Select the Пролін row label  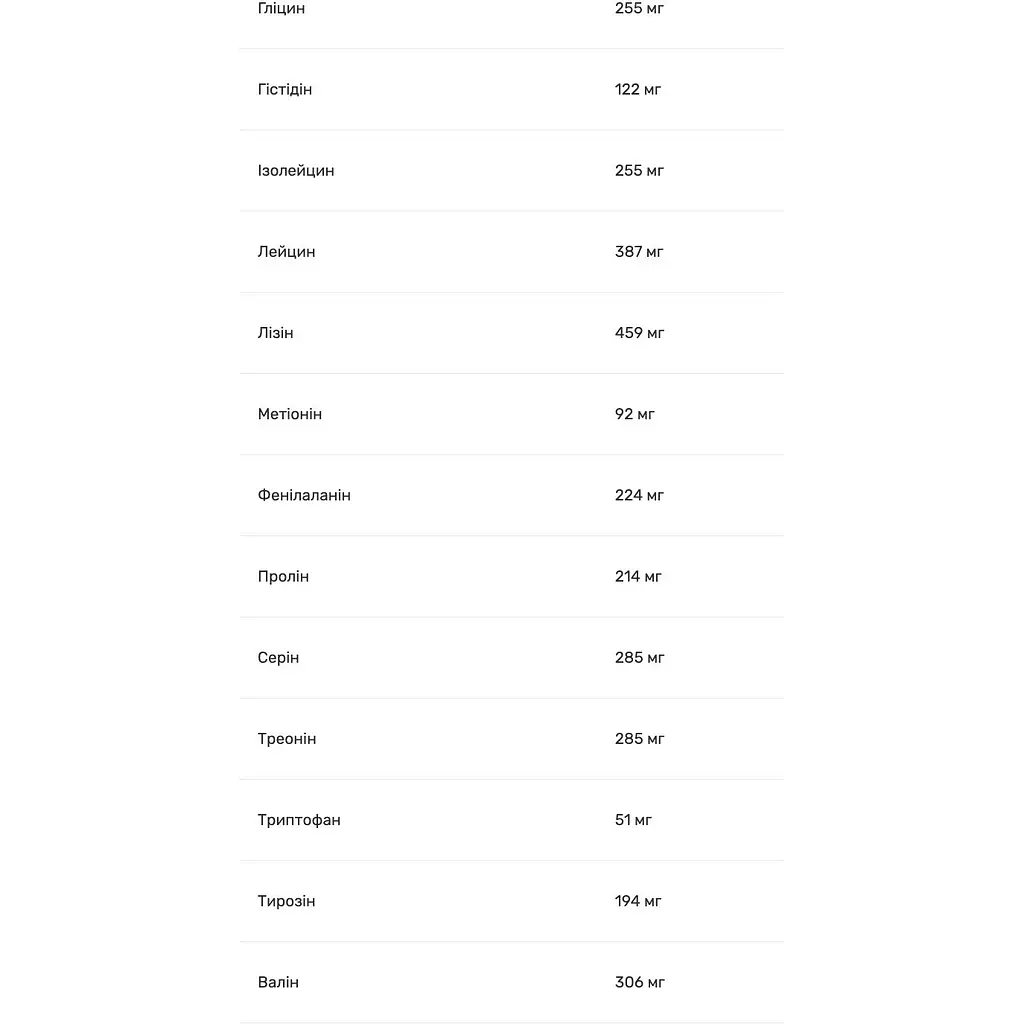(283, 577)
